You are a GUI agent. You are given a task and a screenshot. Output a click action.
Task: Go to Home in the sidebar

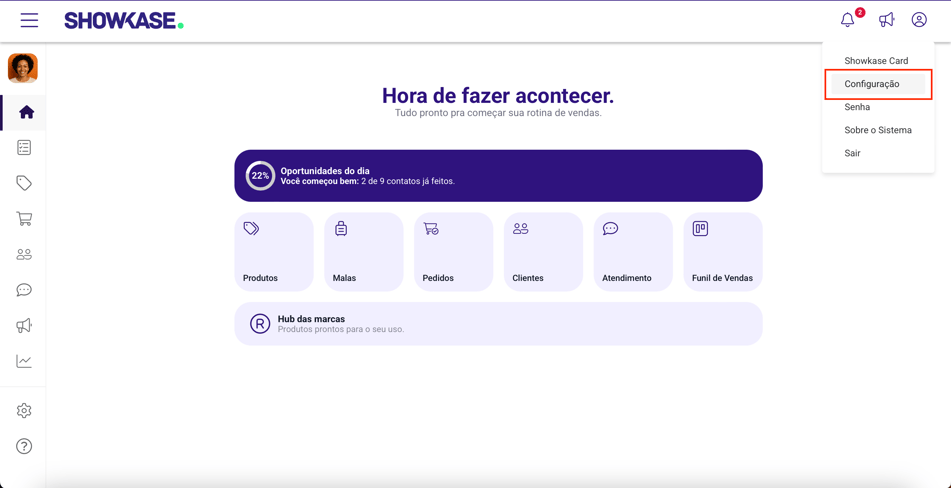click(25, 112)
